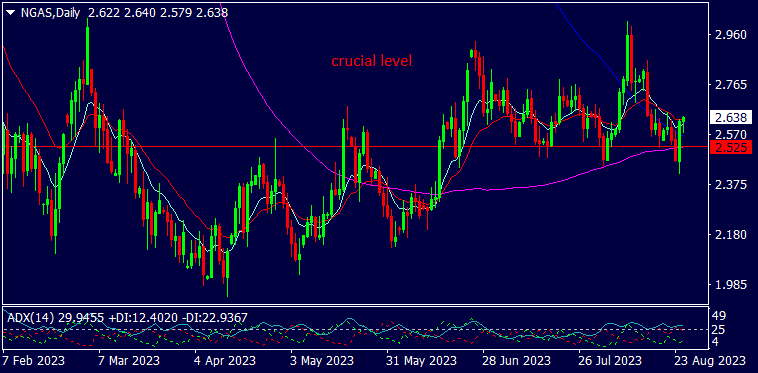Click the 7 Feb 2023 date label
This screenshot has width=758, height=373.
pyautogui.click(x=33, y=360)
